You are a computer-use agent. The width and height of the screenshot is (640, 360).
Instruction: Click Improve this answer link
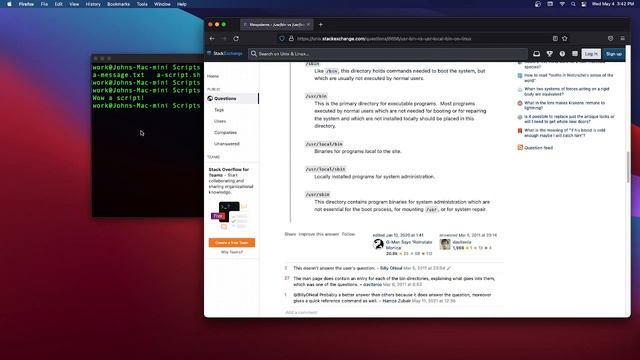click(x=319, y=234)
